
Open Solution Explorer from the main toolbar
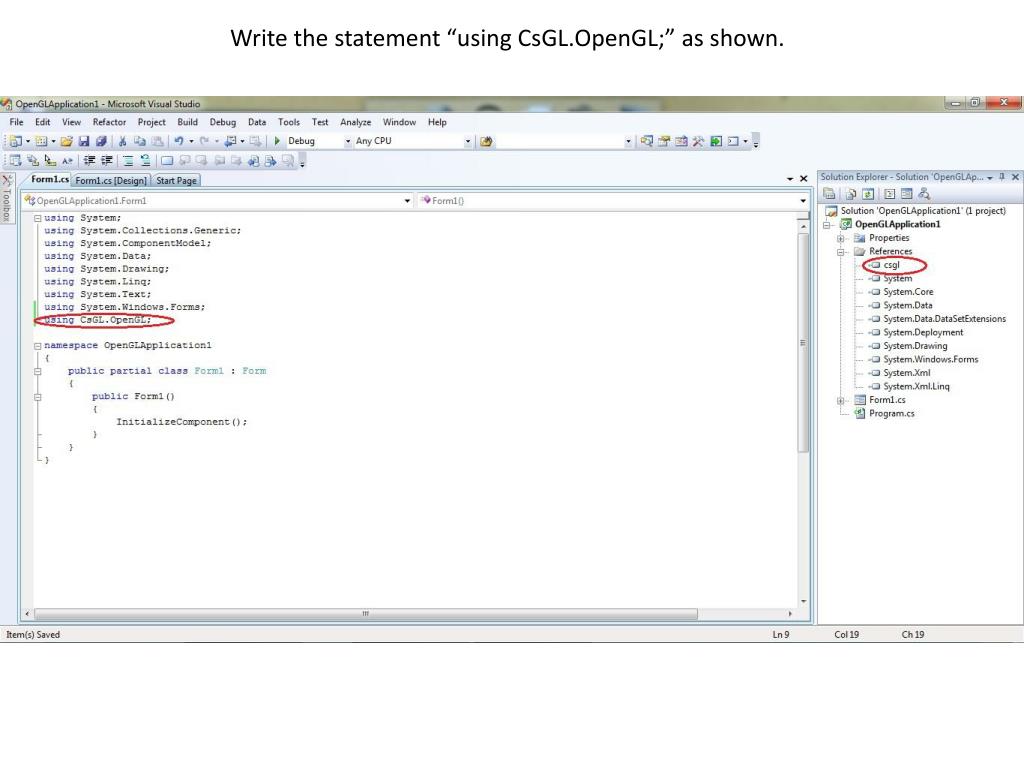pos(647,141)
